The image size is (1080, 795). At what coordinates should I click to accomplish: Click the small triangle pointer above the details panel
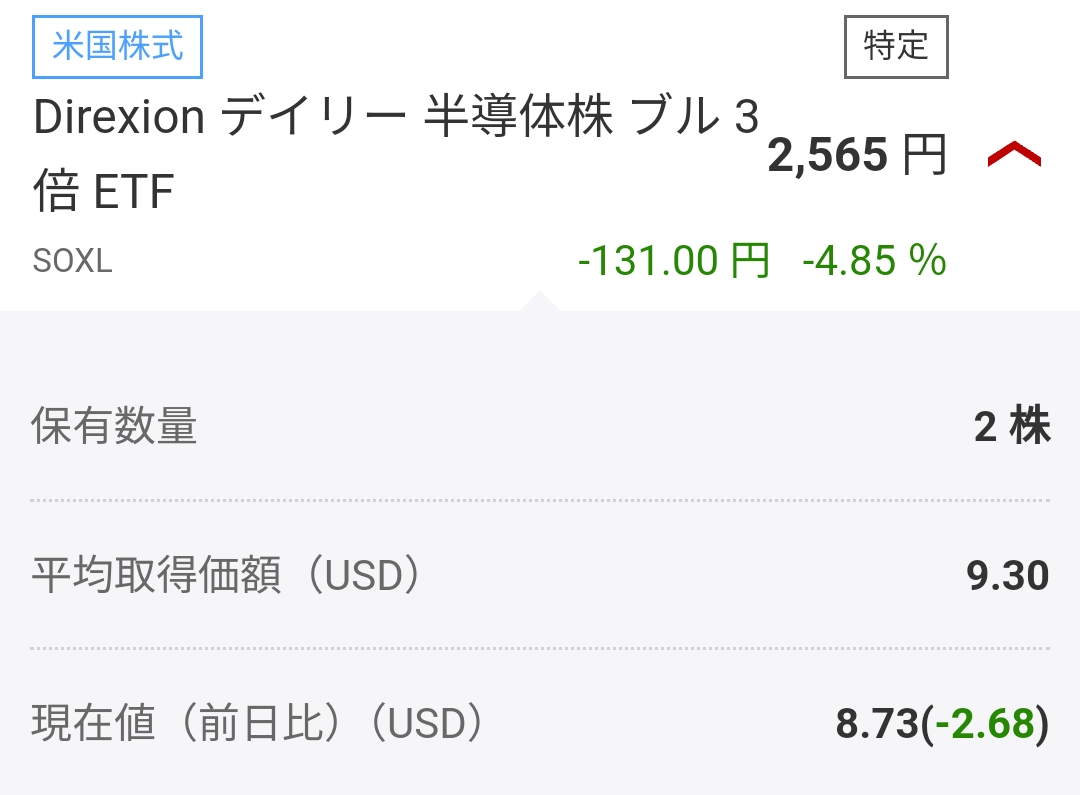tap(539, 301)
